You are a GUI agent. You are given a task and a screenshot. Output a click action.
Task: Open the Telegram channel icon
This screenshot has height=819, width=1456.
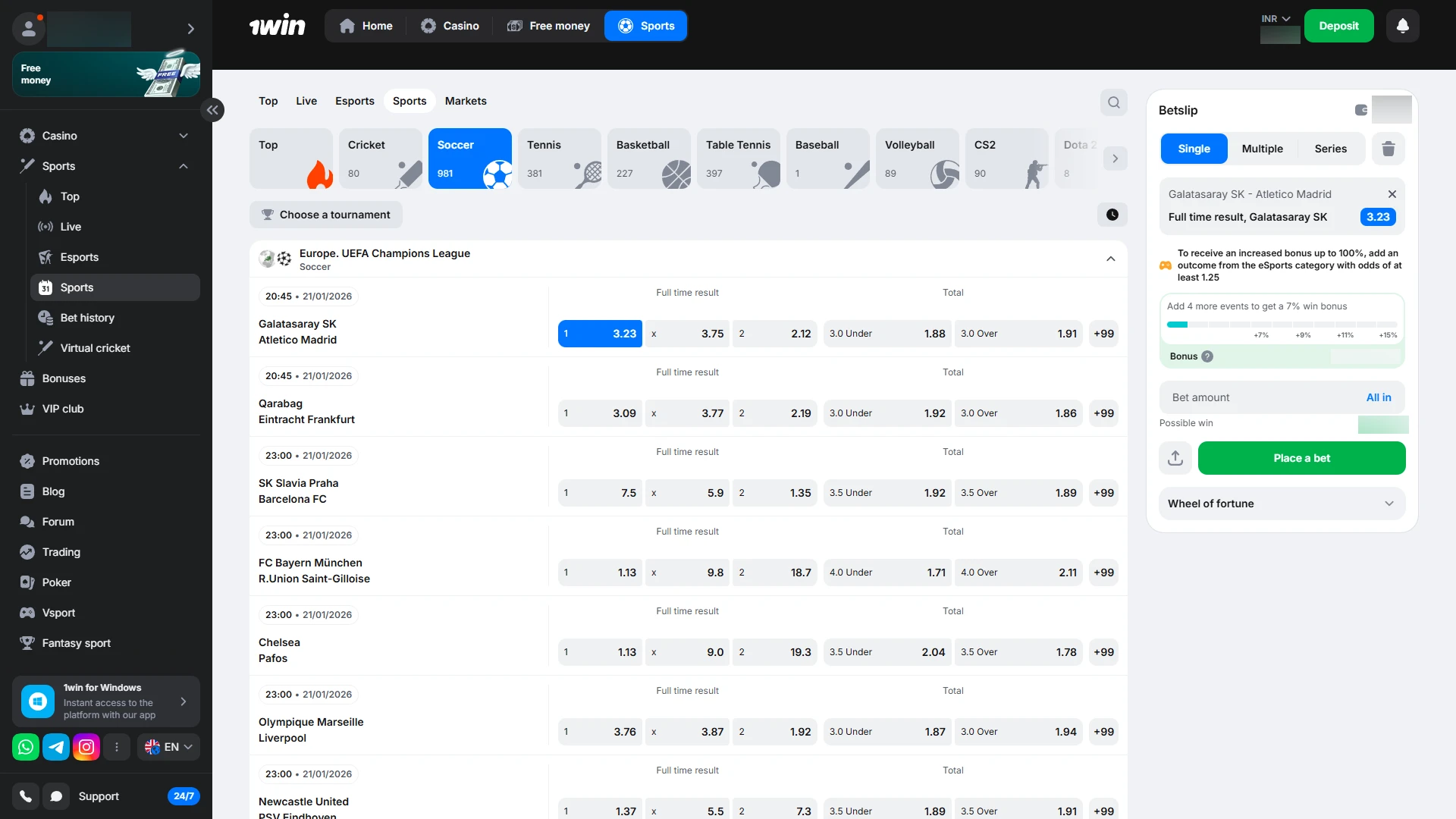click(56, 747)
